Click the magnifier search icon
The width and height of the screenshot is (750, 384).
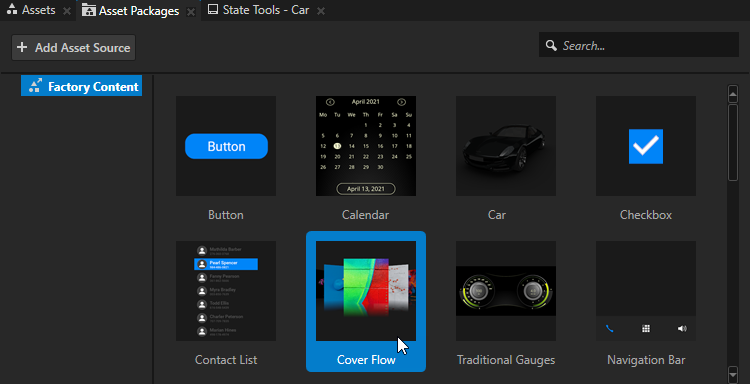pos(551,45)
